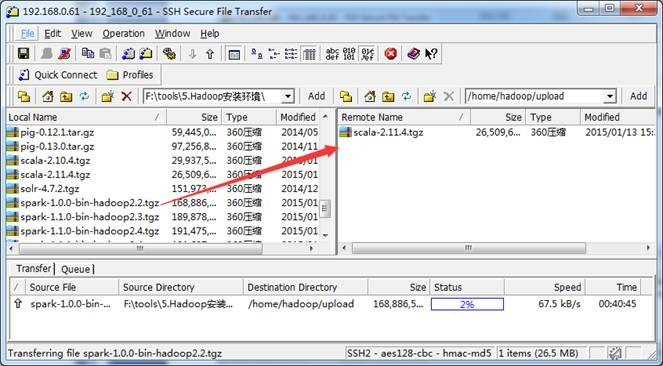Click the Quick Connect button
This screenshot has width=663, height=366.
(x=58, y=75)
